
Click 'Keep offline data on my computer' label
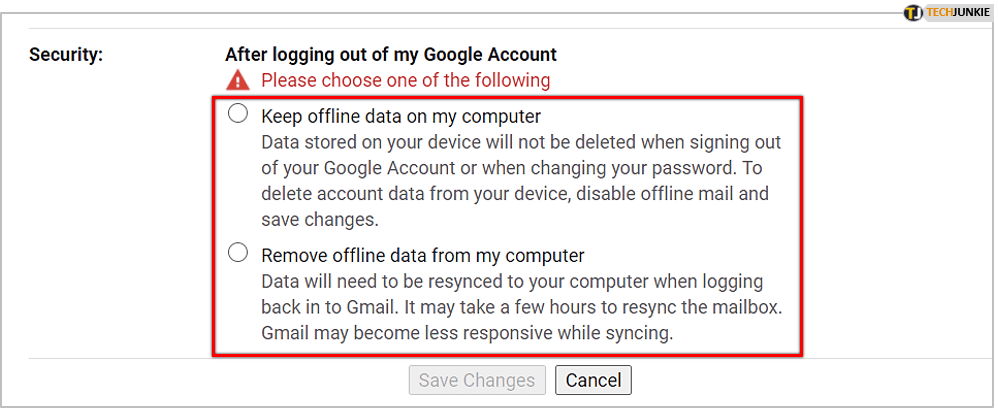click(401, 115)
